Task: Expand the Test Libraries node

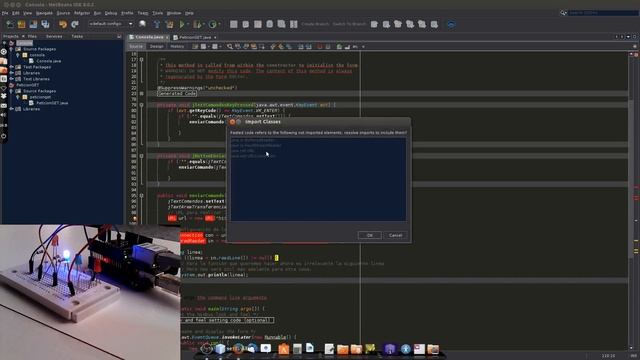Action: pos(11,79)
